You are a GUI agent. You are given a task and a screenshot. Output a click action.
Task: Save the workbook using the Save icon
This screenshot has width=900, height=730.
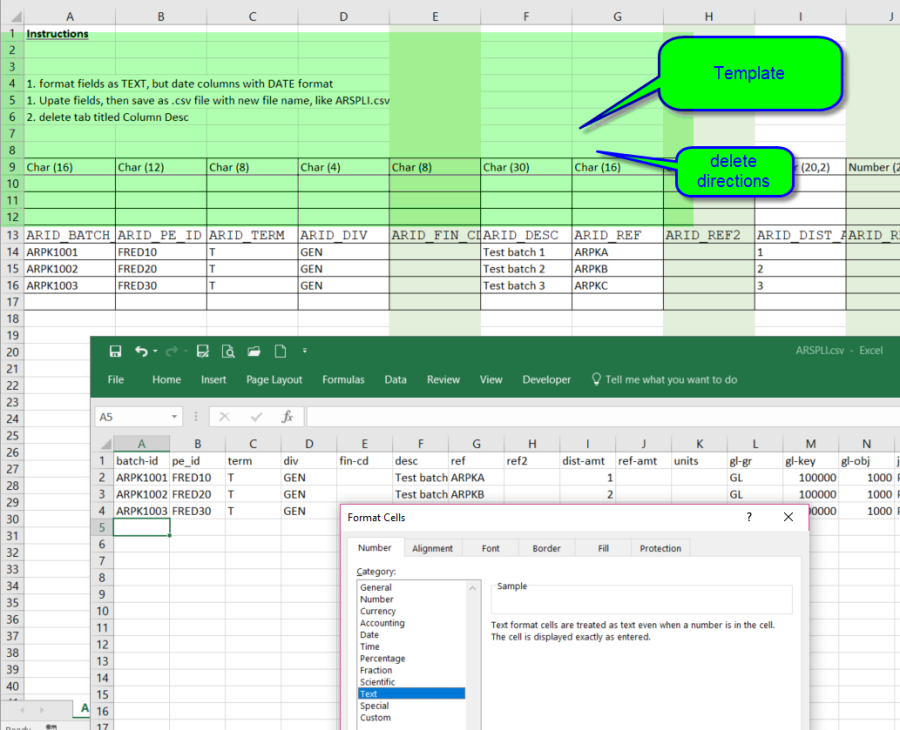pos(115,350)
